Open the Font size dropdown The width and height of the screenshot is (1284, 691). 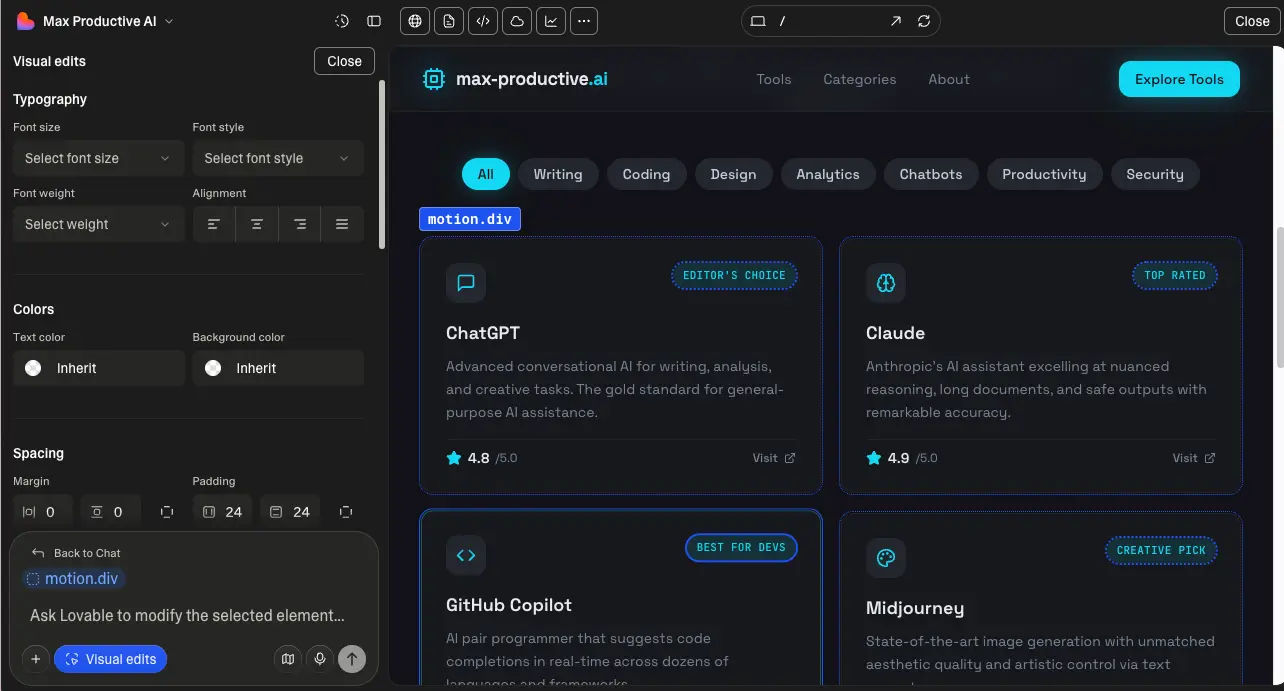coord(98,158)
